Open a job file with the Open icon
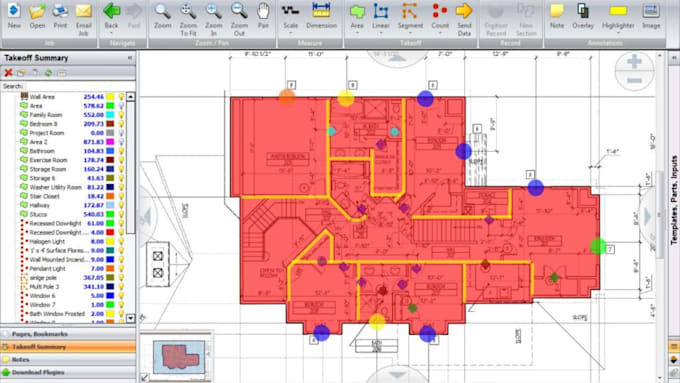This screenshot has height=383, width=680. (37, 16)
